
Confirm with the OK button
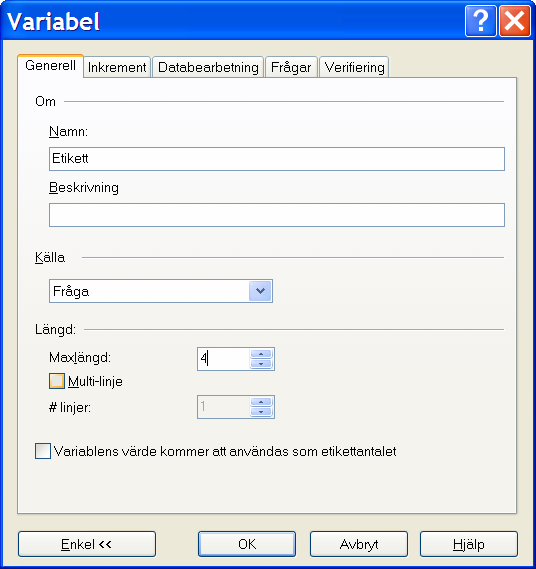[247, 544]
